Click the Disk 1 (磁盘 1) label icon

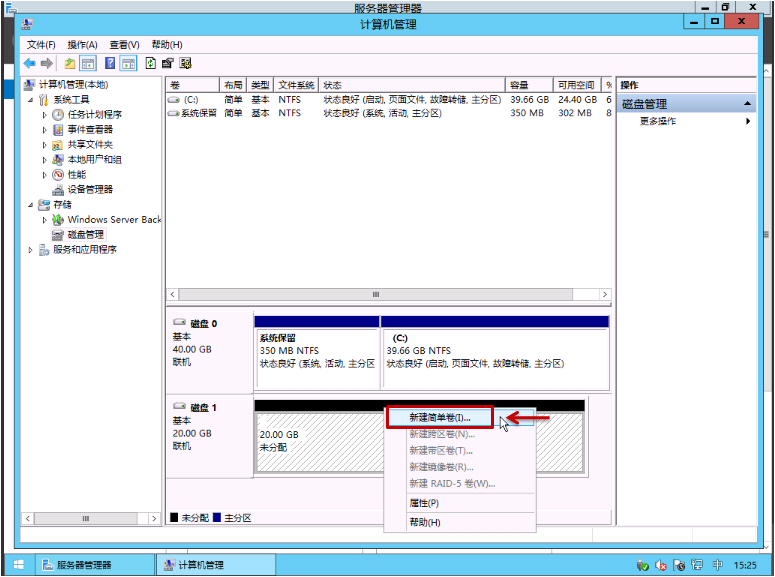pyautogui.click(x=179, y=406)
